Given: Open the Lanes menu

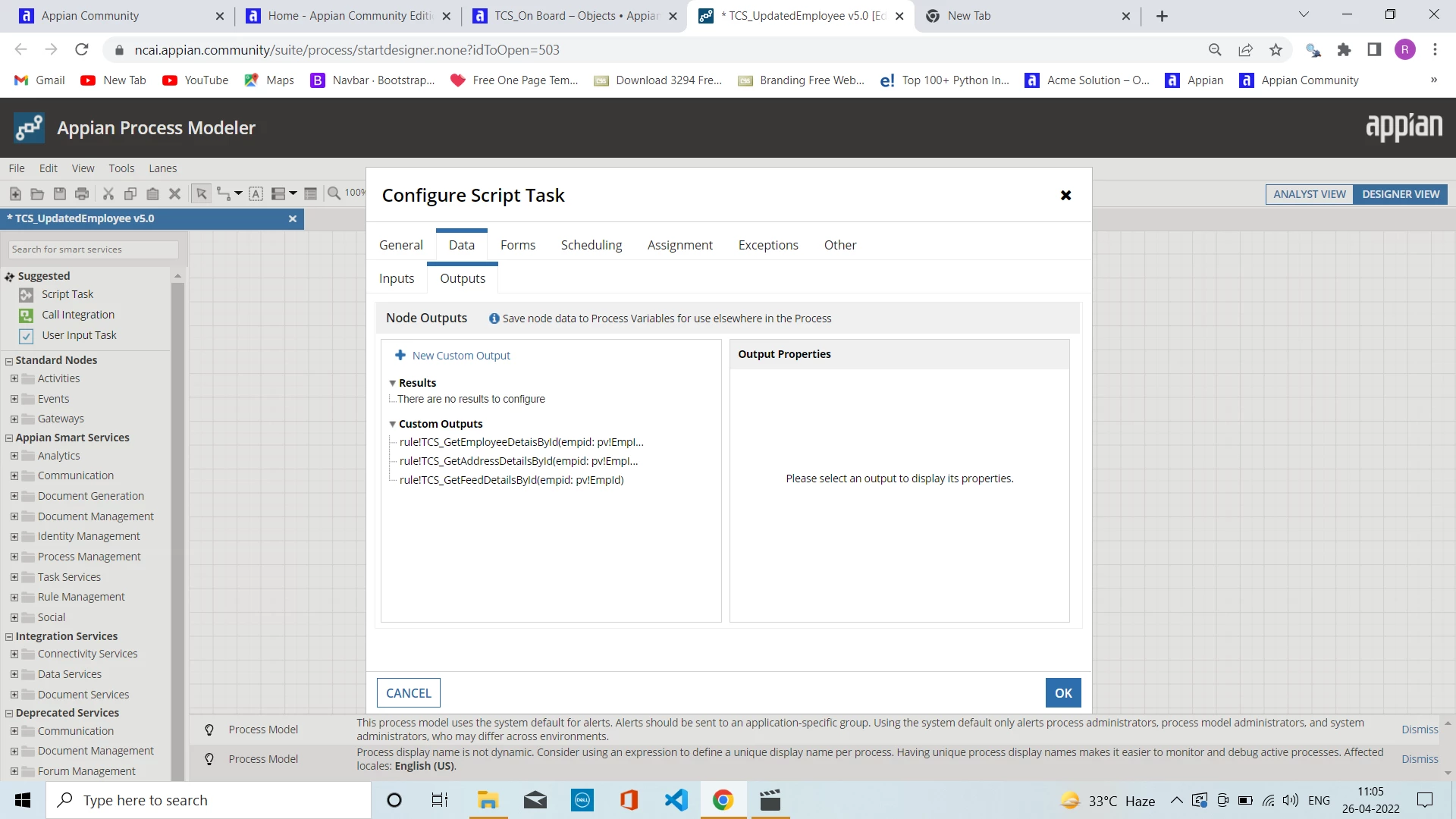Looking at the screenshot, I should pos(163,168).
